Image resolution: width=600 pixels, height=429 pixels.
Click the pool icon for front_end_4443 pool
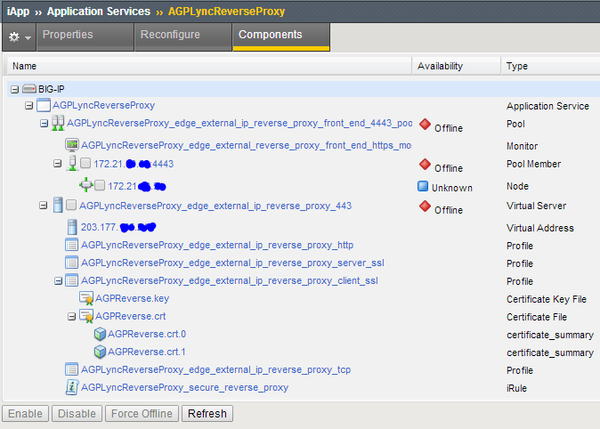click(x=57, y=123)
